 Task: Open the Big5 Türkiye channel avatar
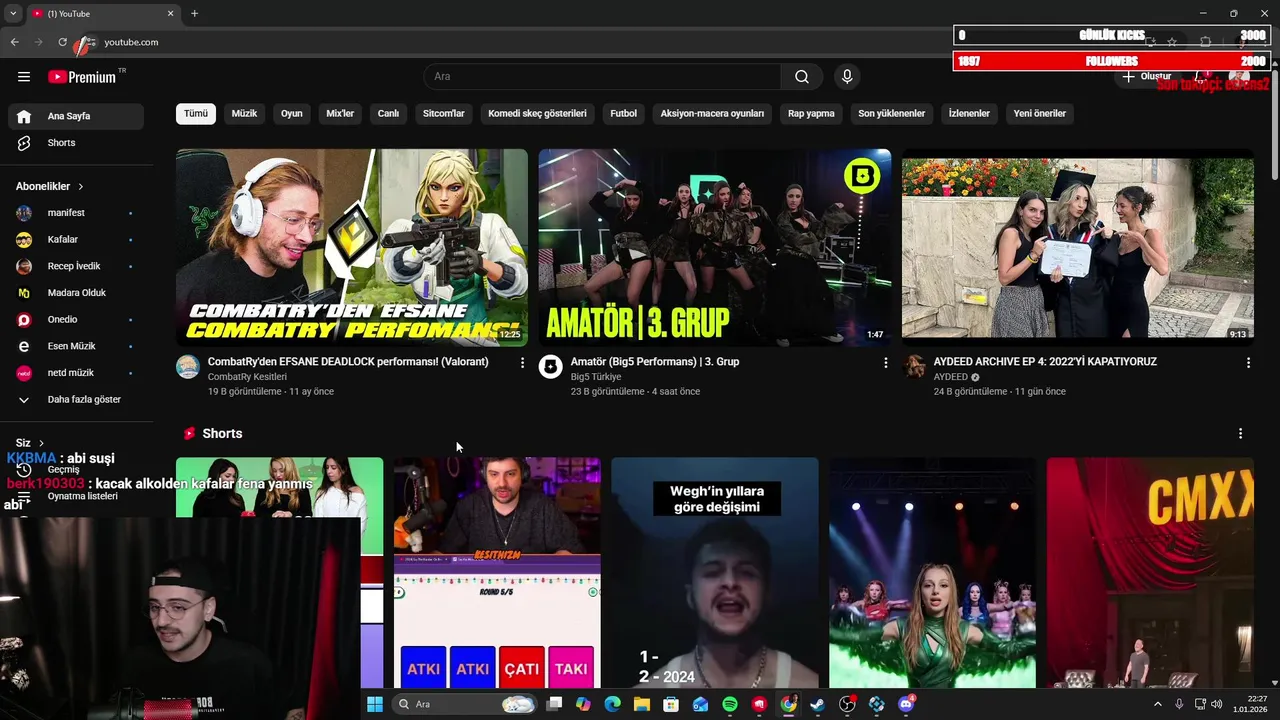[x=551, y=366]
